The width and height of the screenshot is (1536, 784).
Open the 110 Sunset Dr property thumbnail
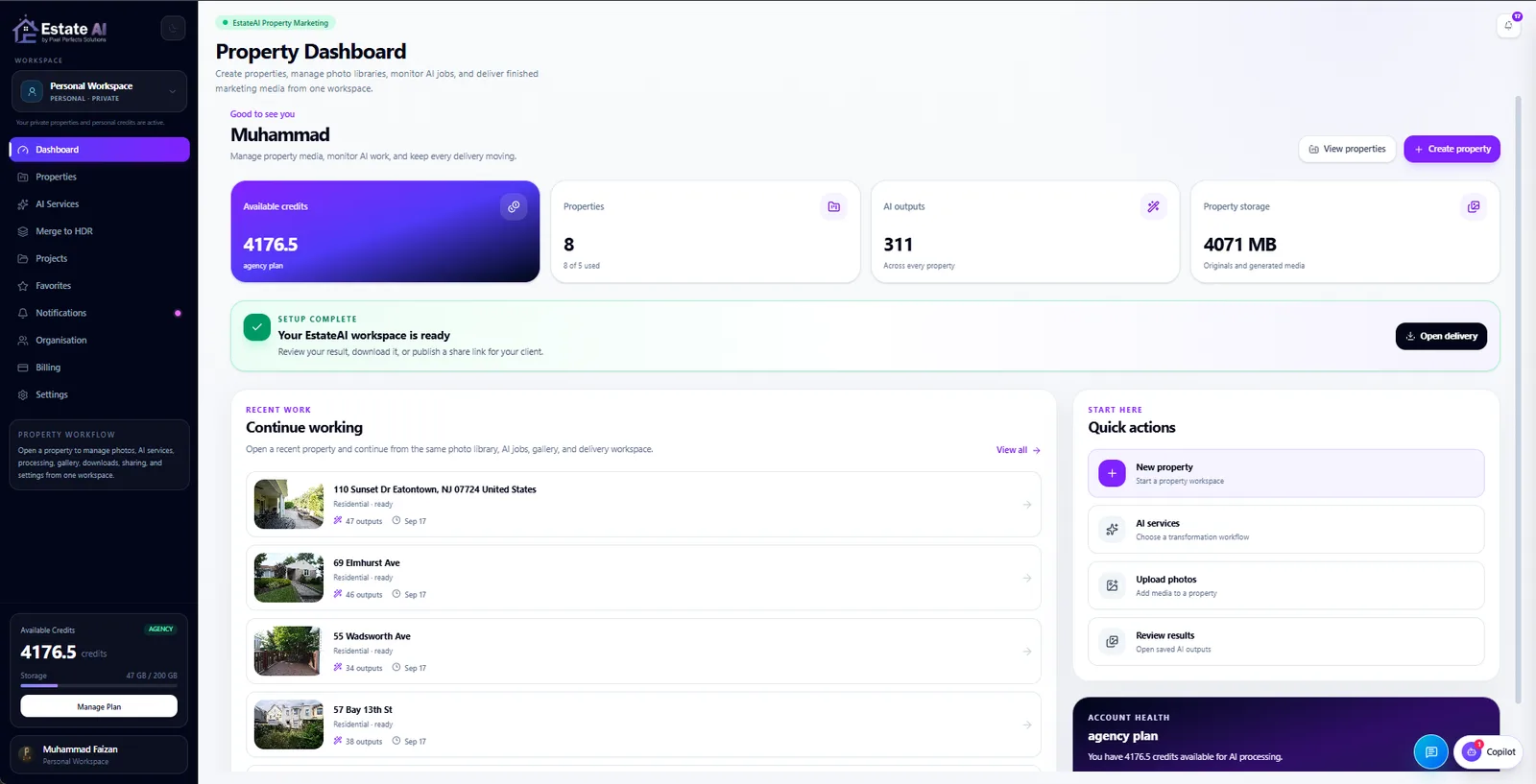pyautogui.click(x=289, y=504)
